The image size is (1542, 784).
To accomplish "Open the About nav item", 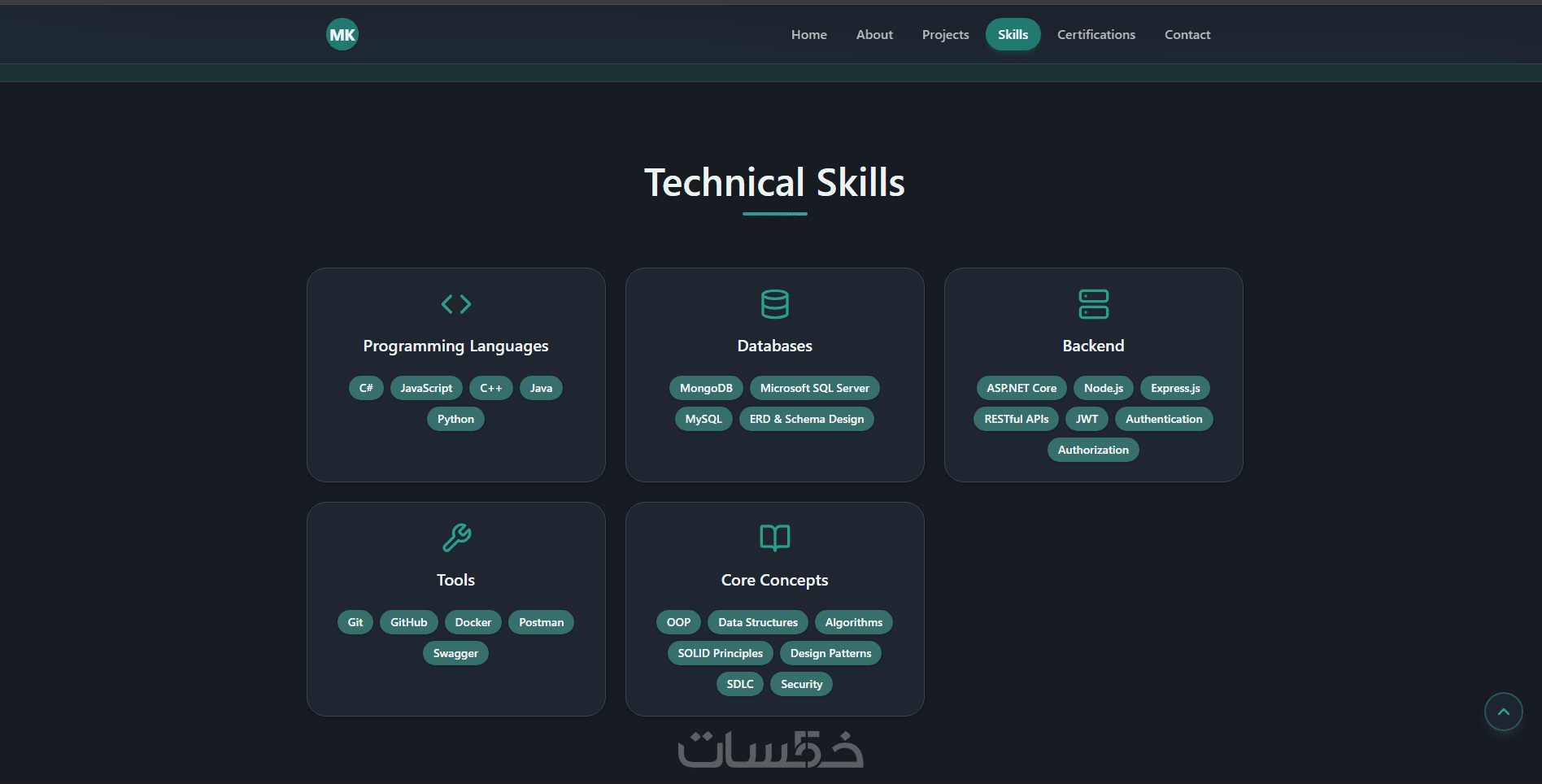I will 874,34.
